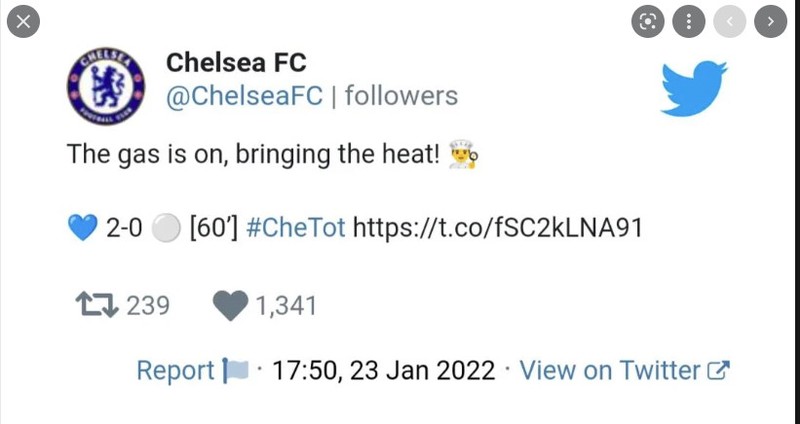Click the Report link
The height and width of the screenshot is (424, 800).
(176, 370)
